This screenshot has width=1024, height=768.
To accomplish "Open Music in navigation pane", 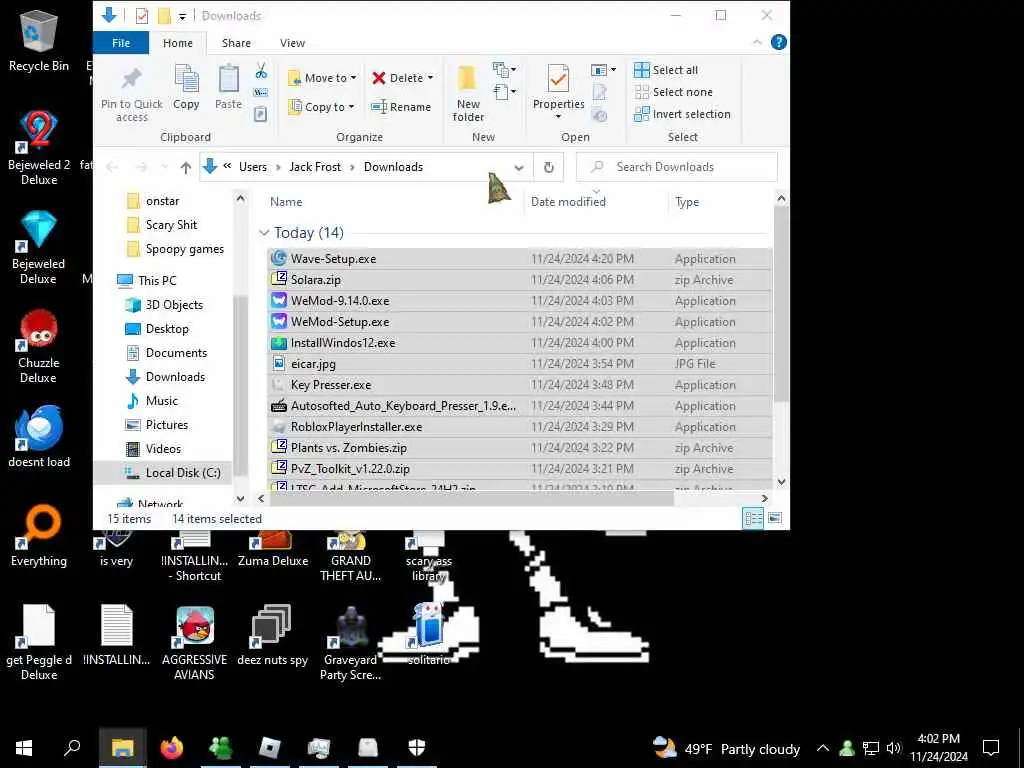I will 161,400.
